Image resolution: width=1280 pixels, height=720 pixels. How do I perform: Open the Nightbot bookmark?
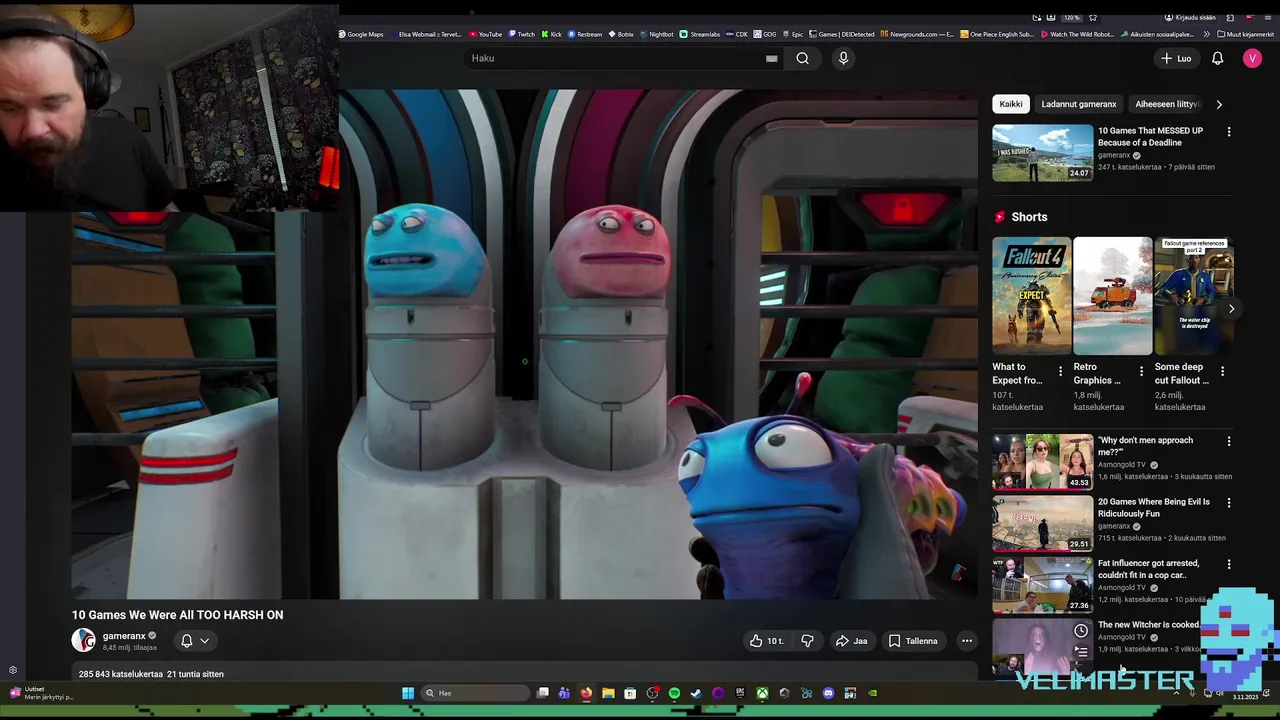tap(657, 34)
